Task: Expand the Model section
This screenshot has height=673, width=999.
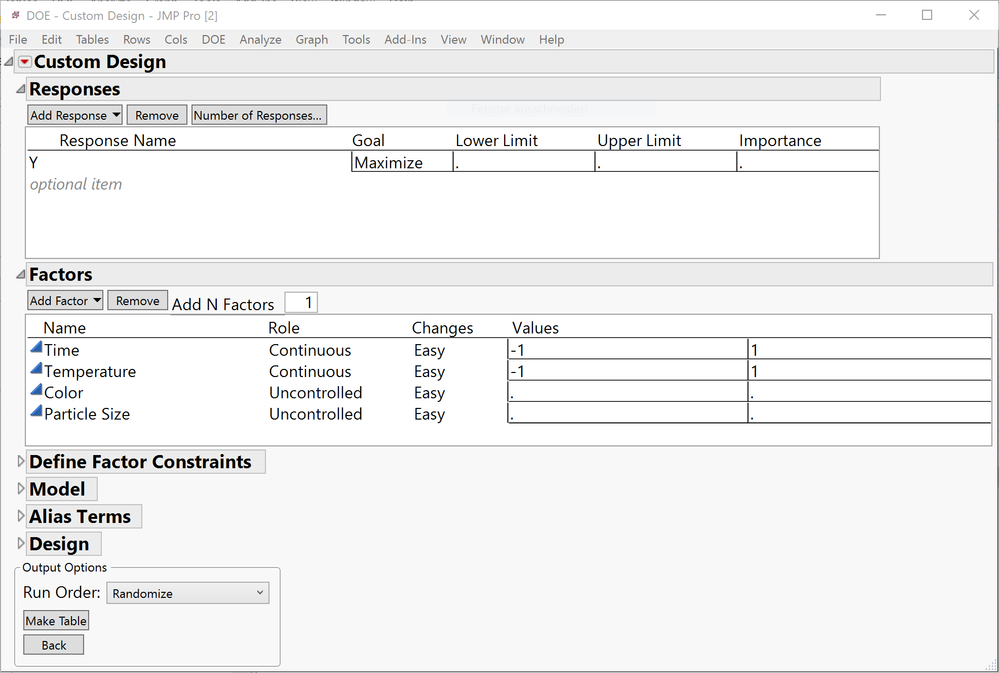Action: click(x=20, y=489)
